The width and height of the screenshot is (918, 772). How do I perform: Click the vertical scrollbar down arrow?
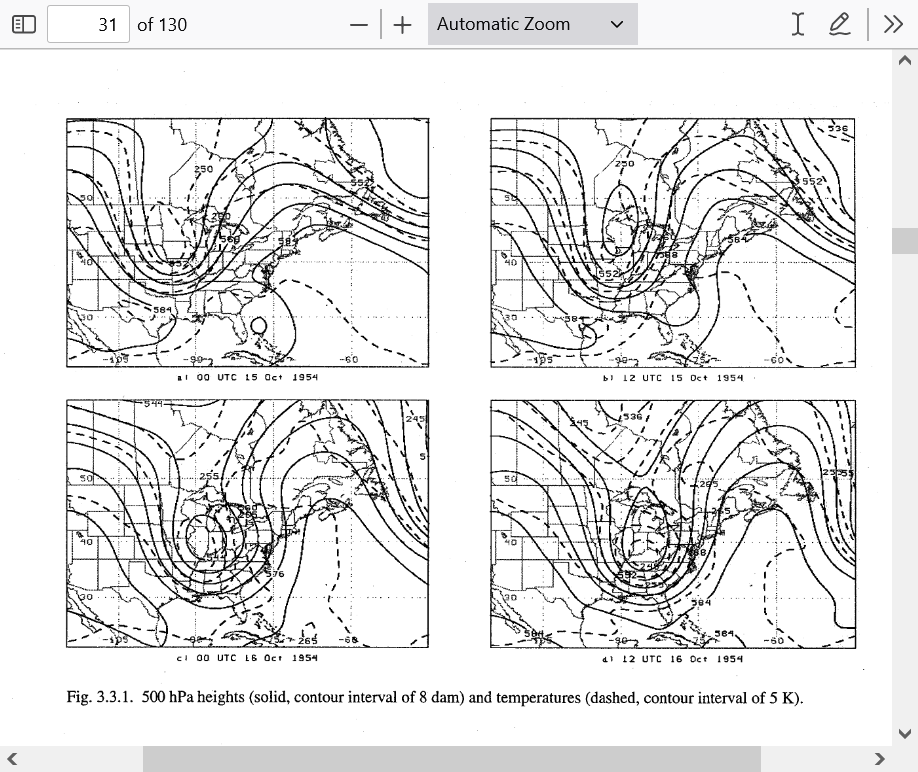[x=905, y=733]
